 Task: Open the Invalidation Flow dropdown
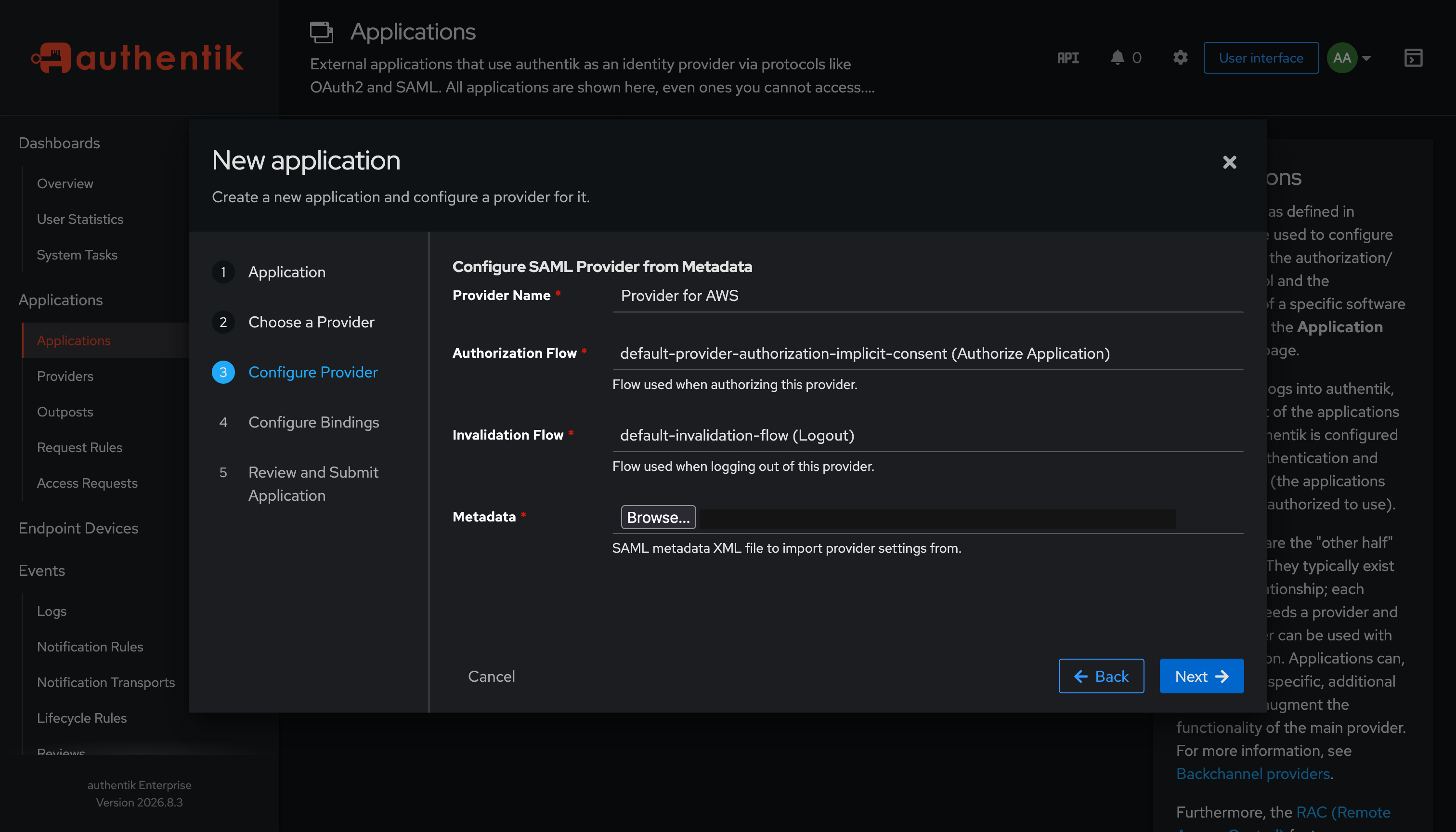coord(927,435)
